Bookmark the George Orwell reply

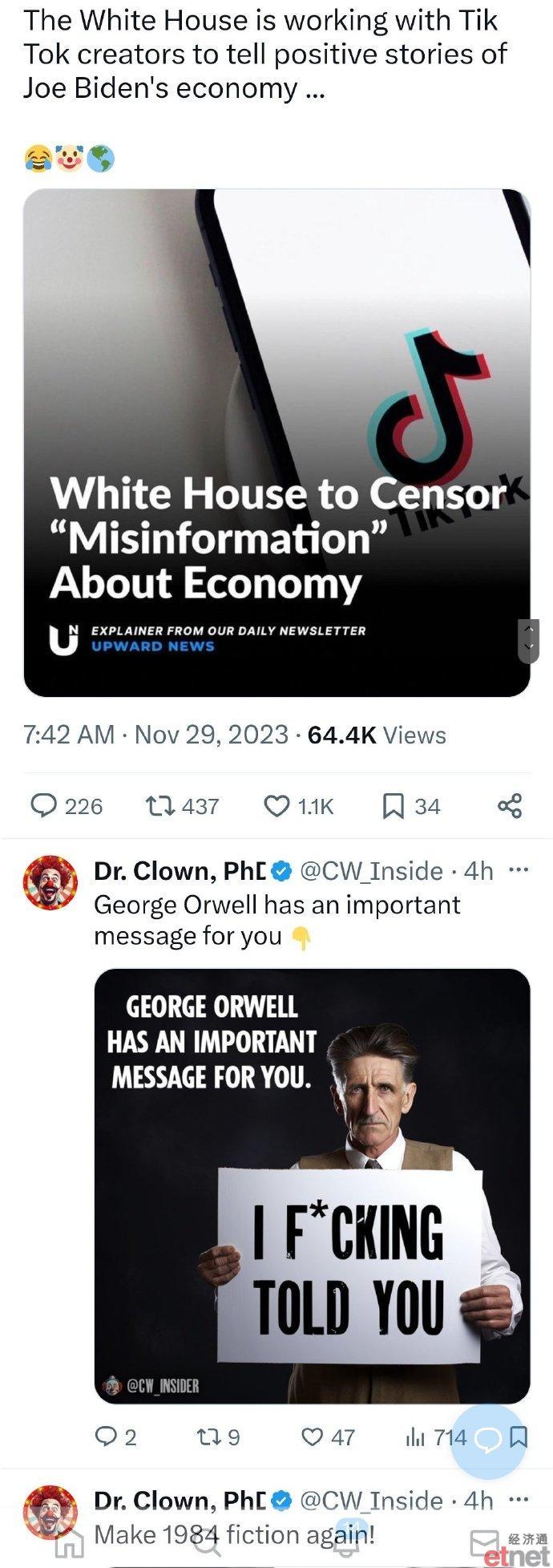click(519, 1436)
